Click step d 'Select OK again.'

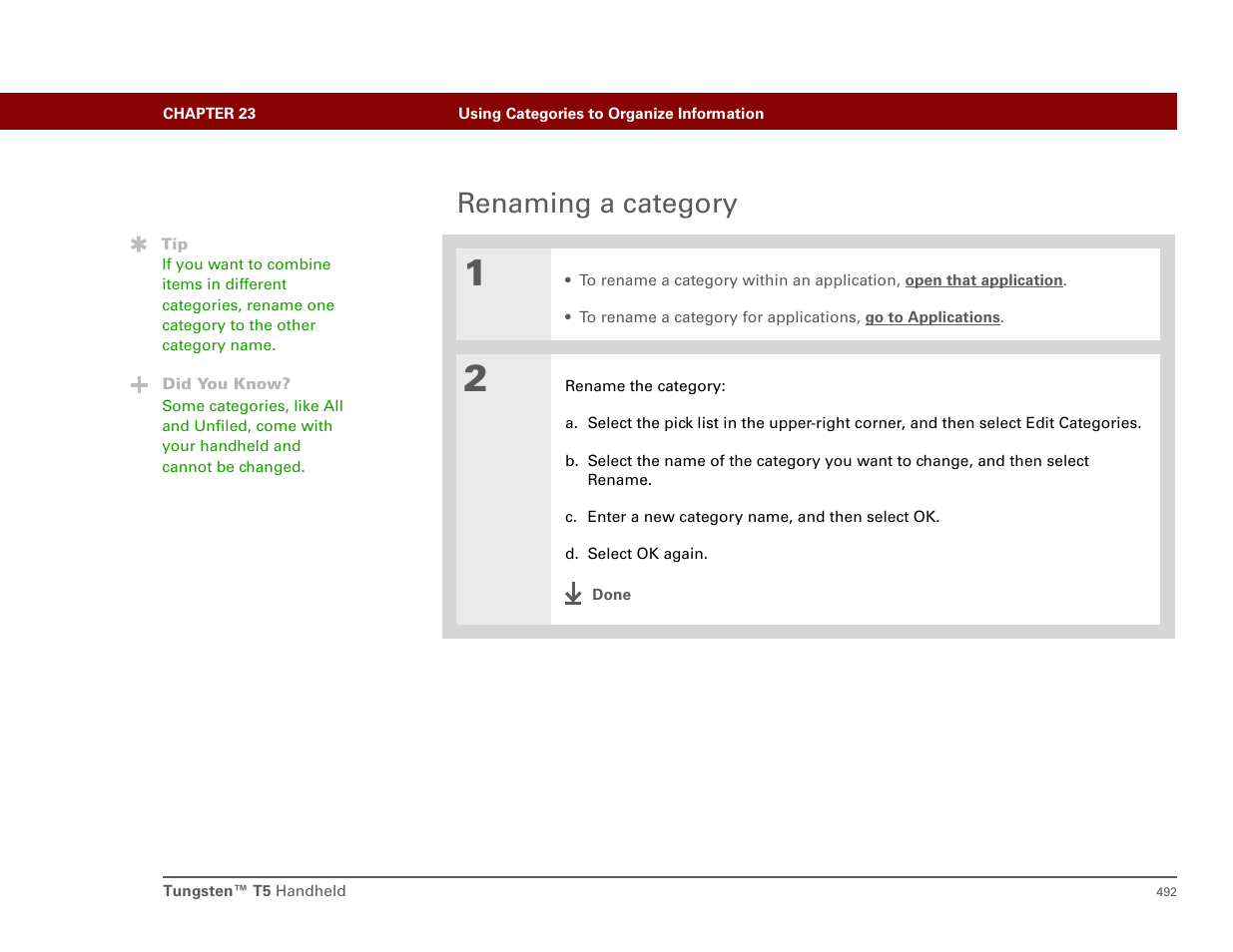[x=636, y=554]
